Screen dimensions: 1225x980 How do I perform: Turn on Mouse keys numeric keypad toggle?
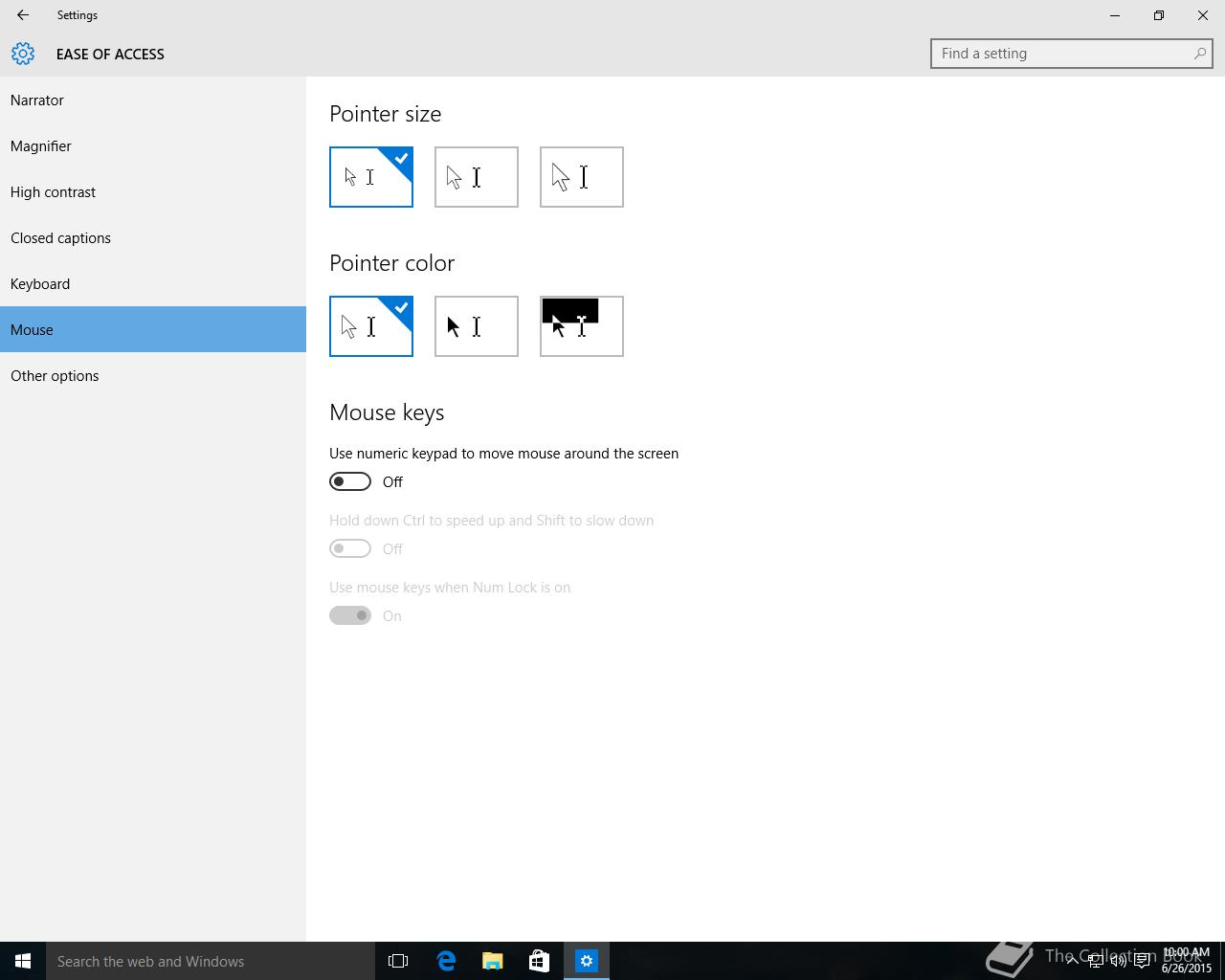coord(350,481)
